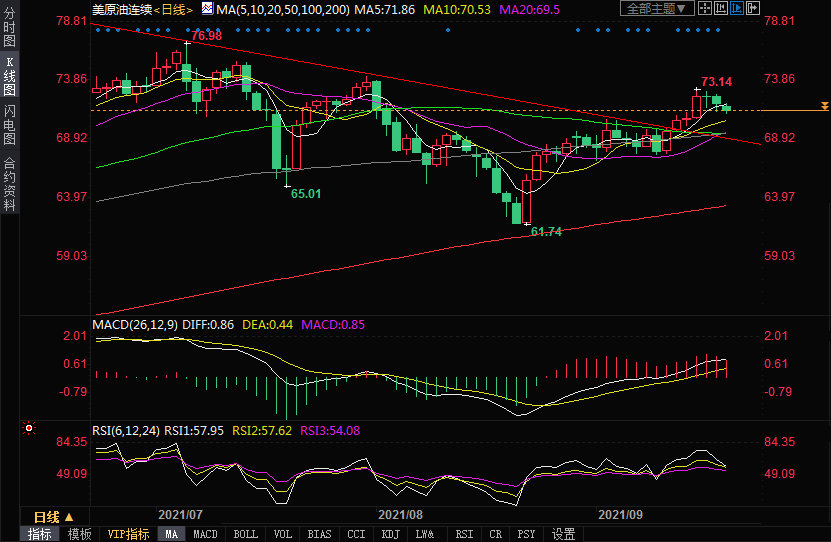This screenshot has height=542, width=831.
Task: Click the <日线> period label in the chart title
Action: pos(172,9)
